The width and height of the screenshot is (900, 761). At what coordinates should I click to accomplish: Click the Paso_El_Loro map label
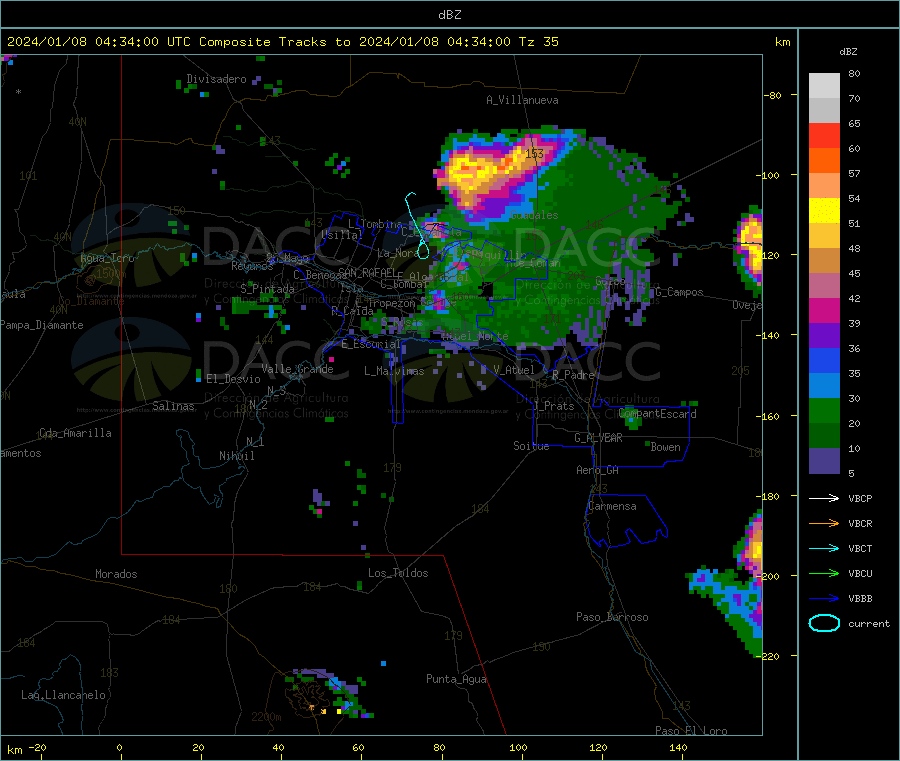pyautogui.click(x=691, y=731)
